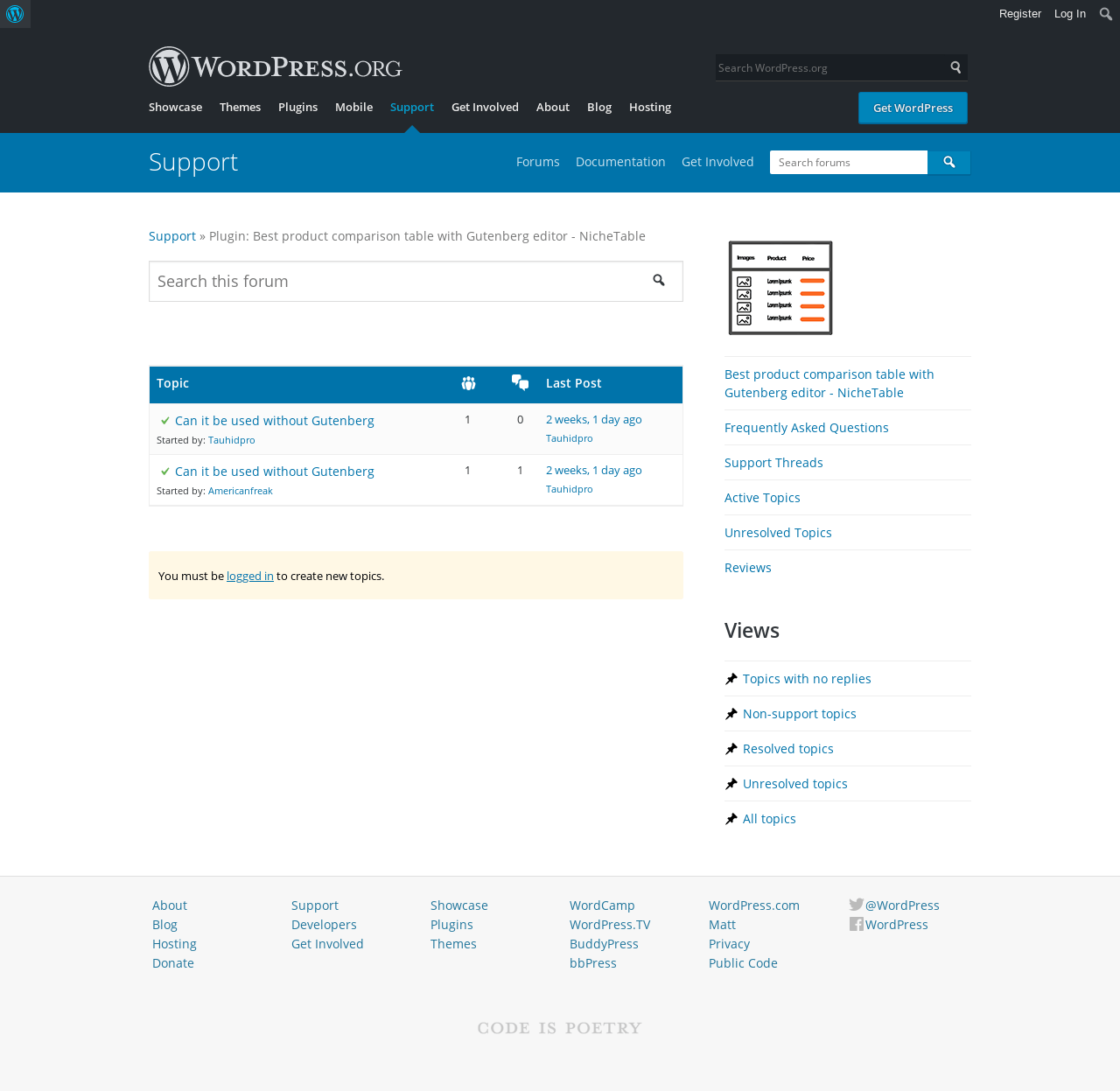Click the pin icon beside Non-support topics
Image resolution: width=1120 pixels, height=1091 pixels.
(731, 714)
